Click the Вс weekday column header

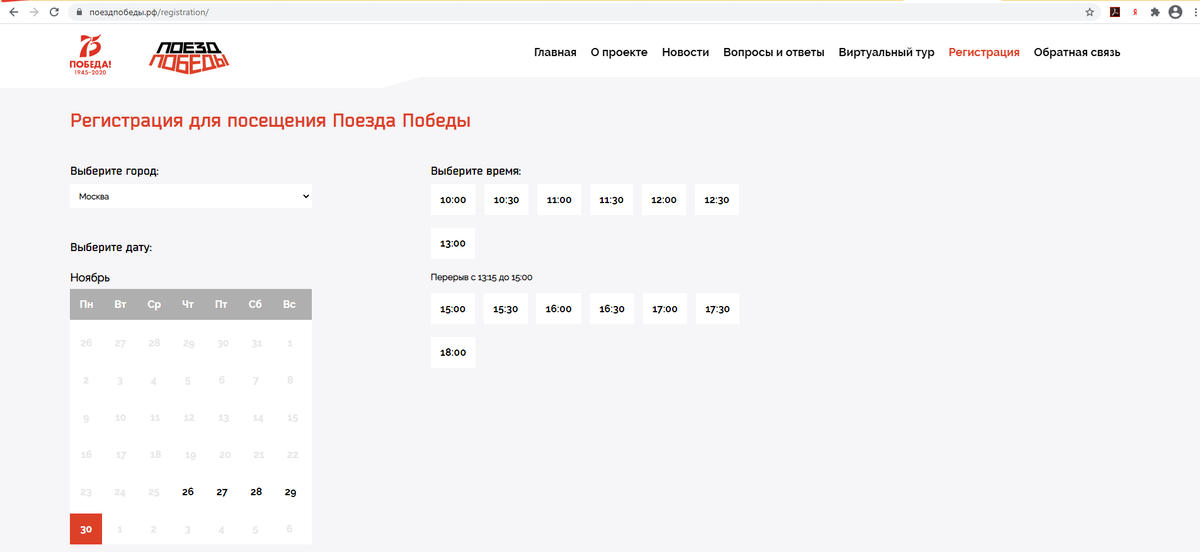pyautogui.click(x=289, y=304)
